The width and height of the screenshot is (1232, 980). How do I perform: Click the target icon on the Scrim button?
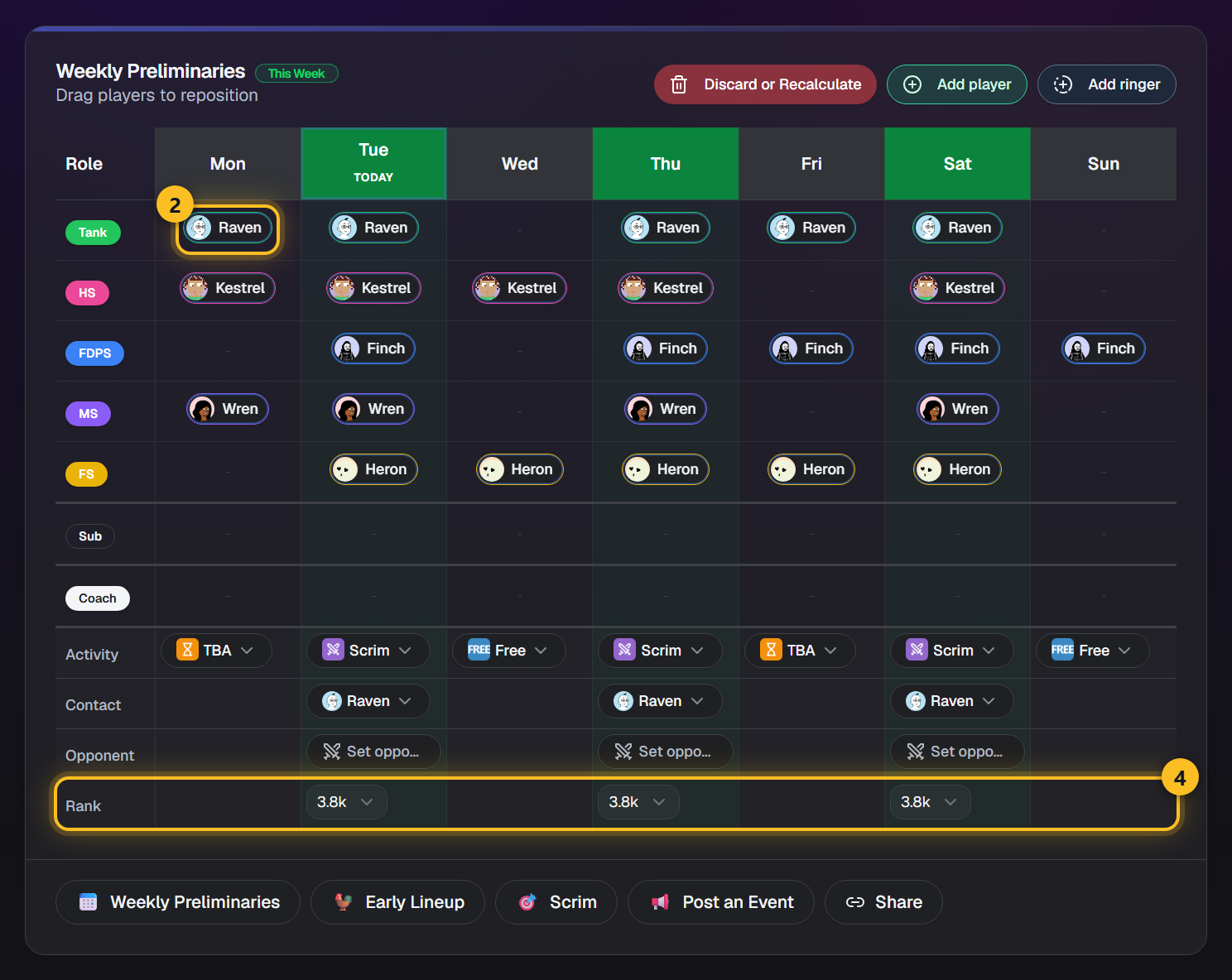(x=527, y=902)
